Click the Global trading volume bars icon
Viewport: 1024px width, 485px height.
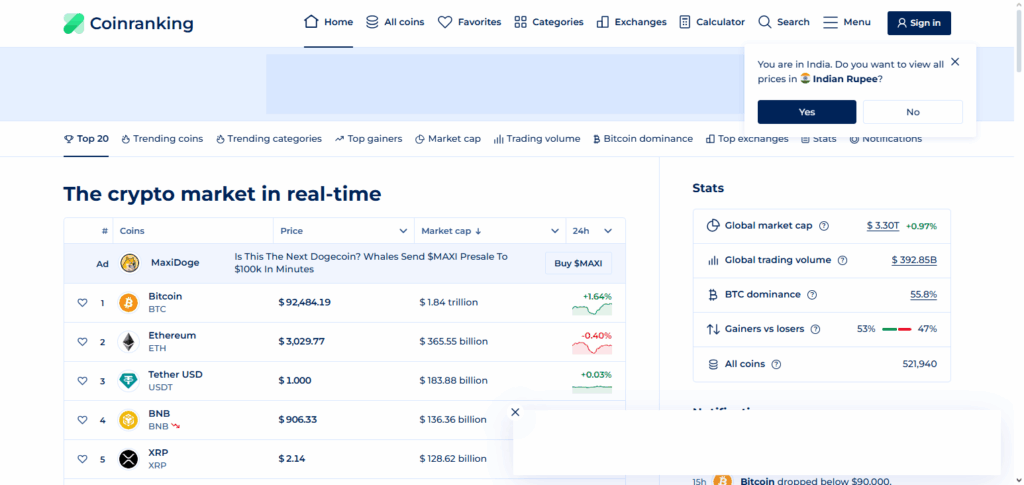tap(712, 260)
